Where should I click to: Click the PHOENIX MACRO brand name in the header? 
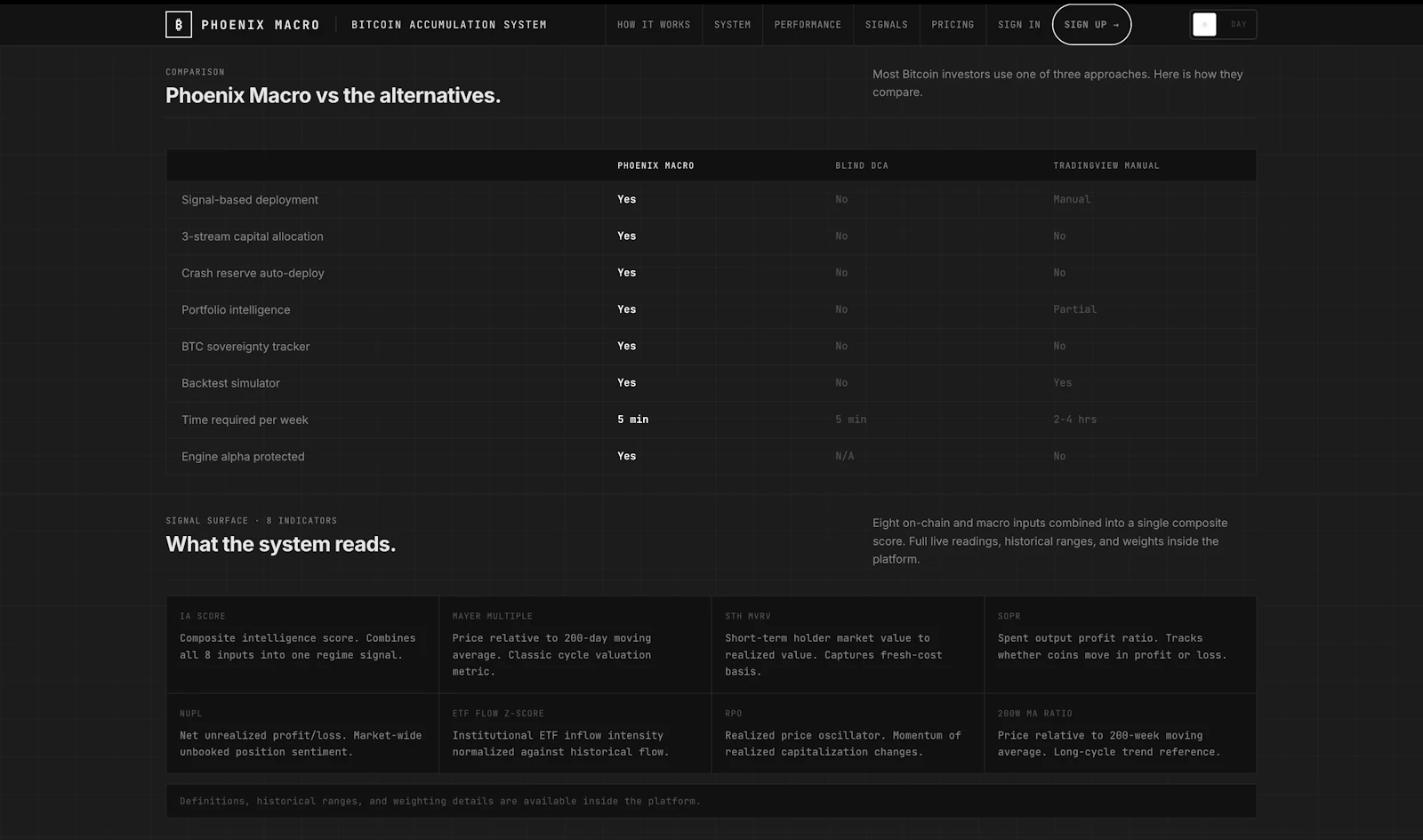pyautogui.click(x=261, y=25)
